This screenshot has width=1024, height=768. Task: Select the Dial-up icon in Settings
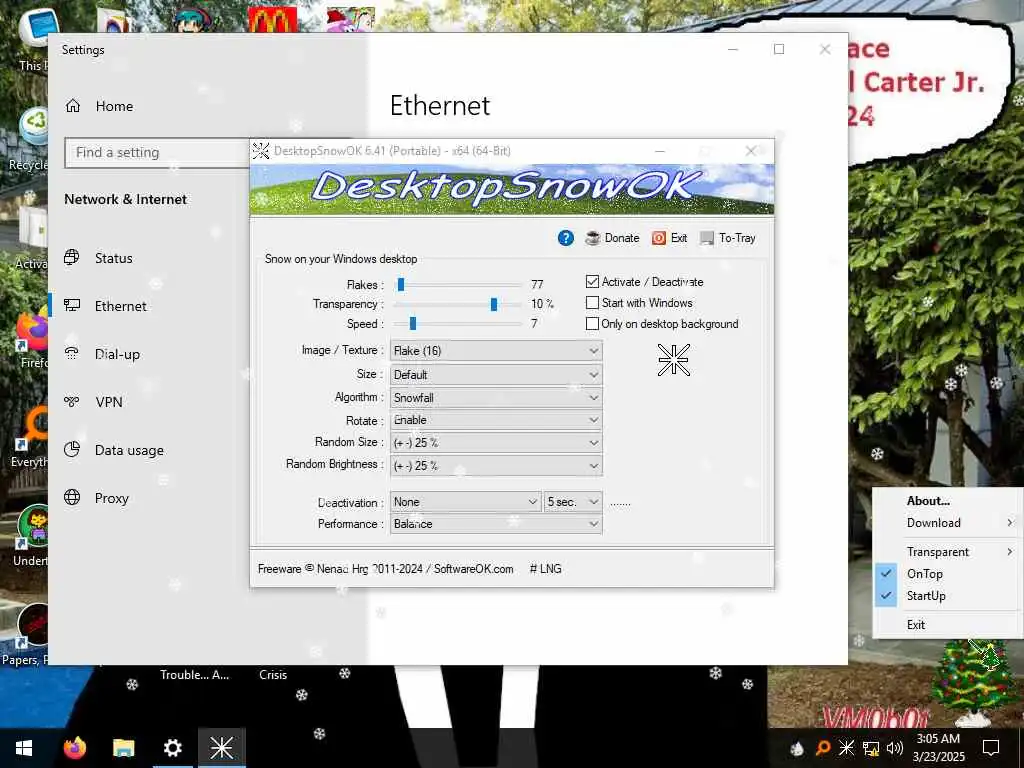click(72, 353)
